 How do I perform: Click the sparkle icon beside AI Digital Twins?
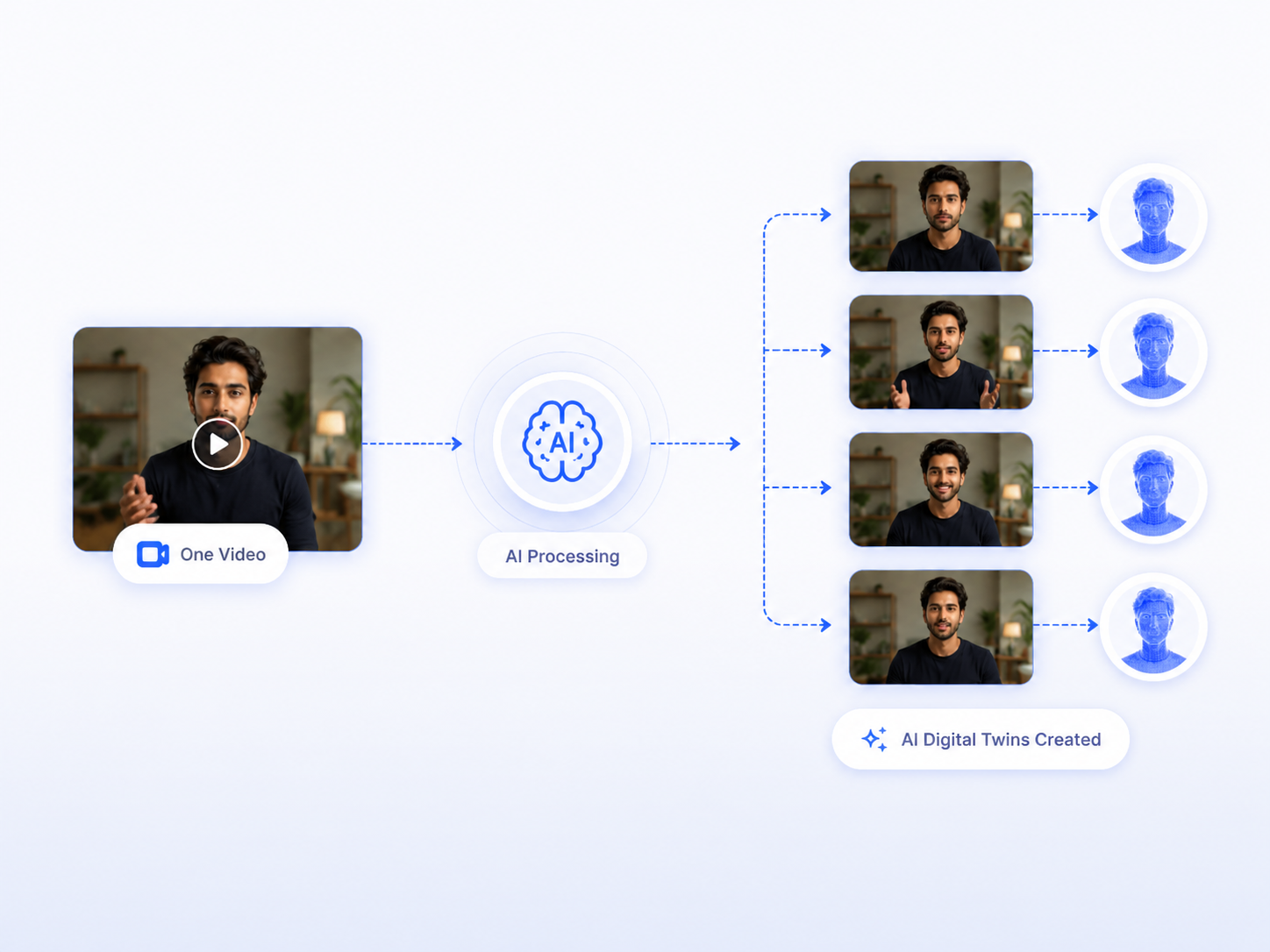click(874, 739)
